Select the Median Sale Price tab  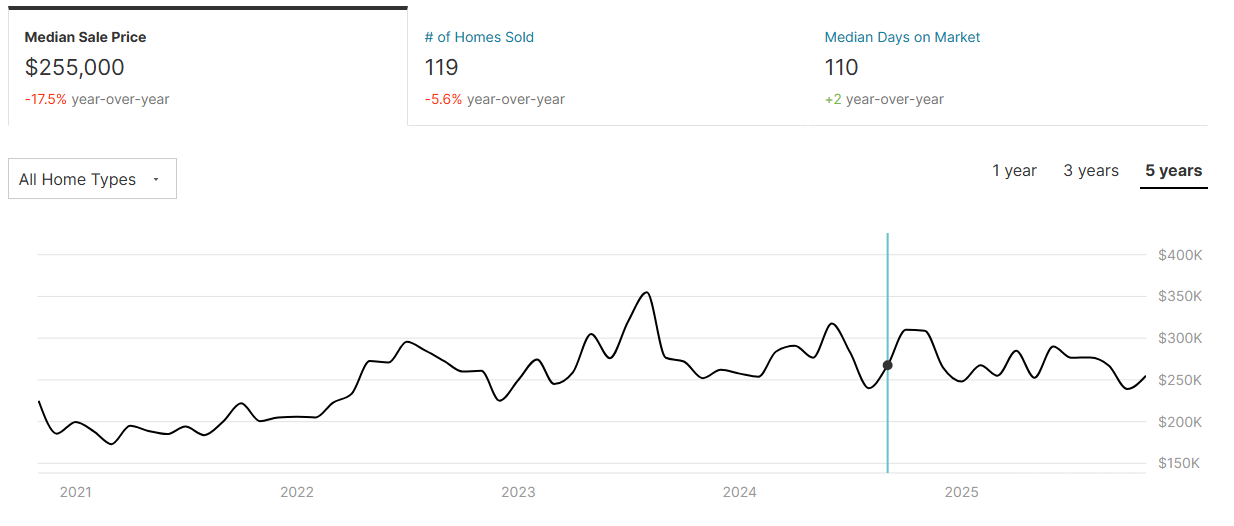pyautogui.click(x=85, y=37)
